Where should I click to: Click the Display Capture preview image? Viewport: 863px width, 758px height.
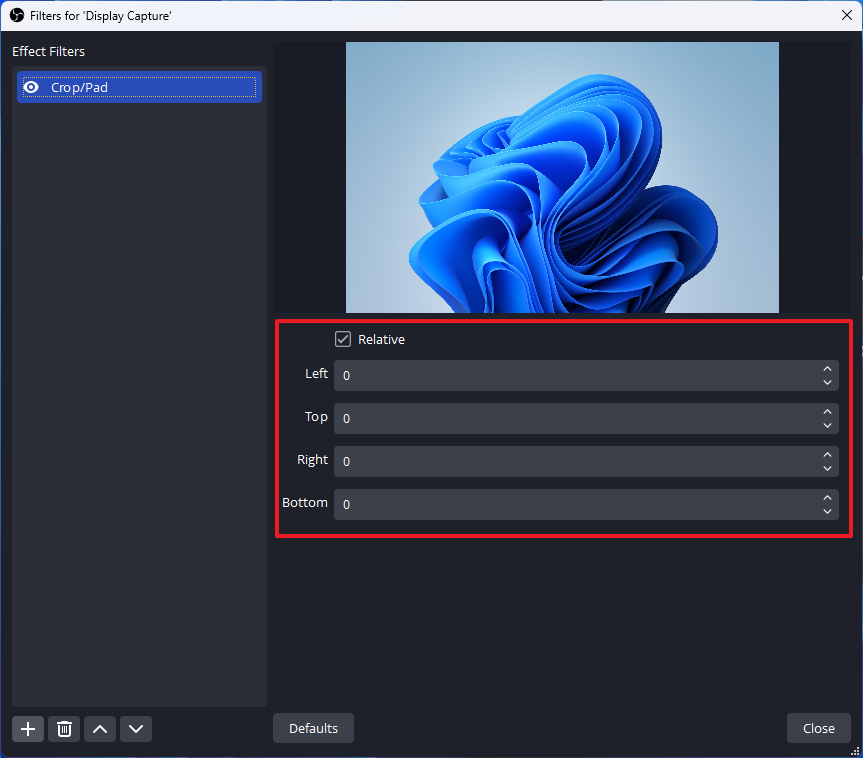(562, 177)
